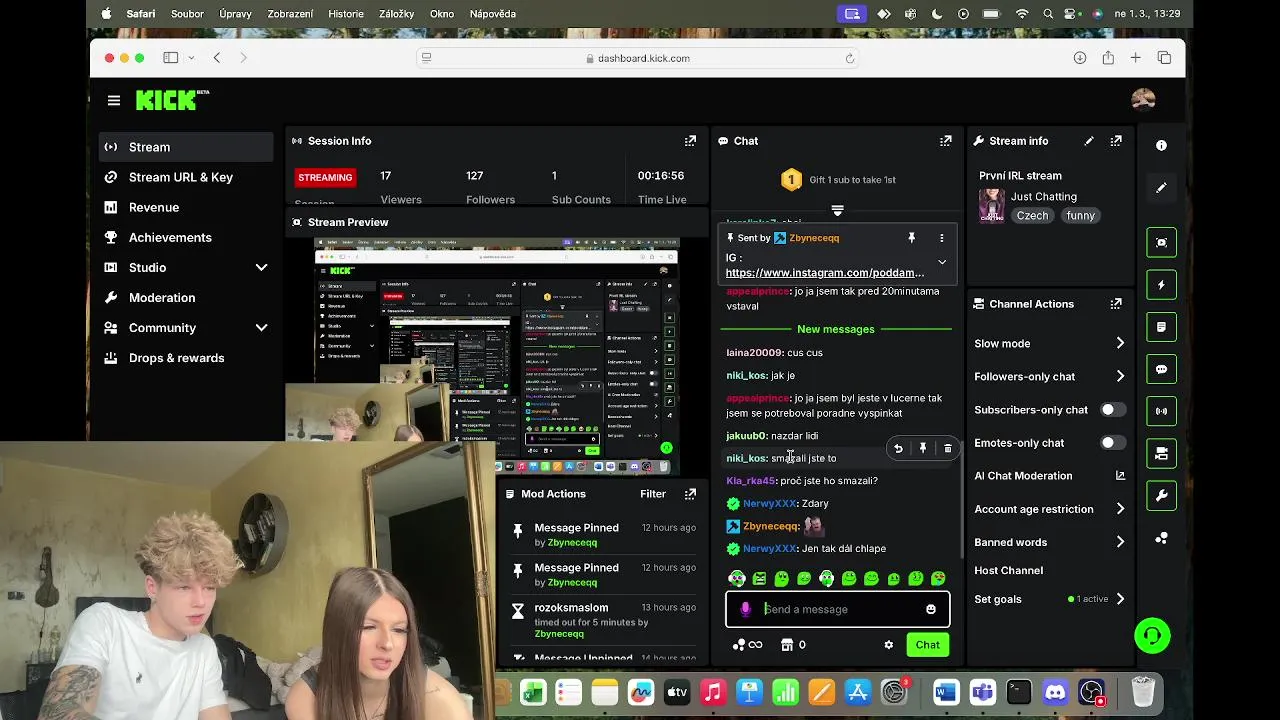Screen dimensions: 1280x720
Task: Toggle the lightning bolt widget in sidebar
Action: point(1161,285)
